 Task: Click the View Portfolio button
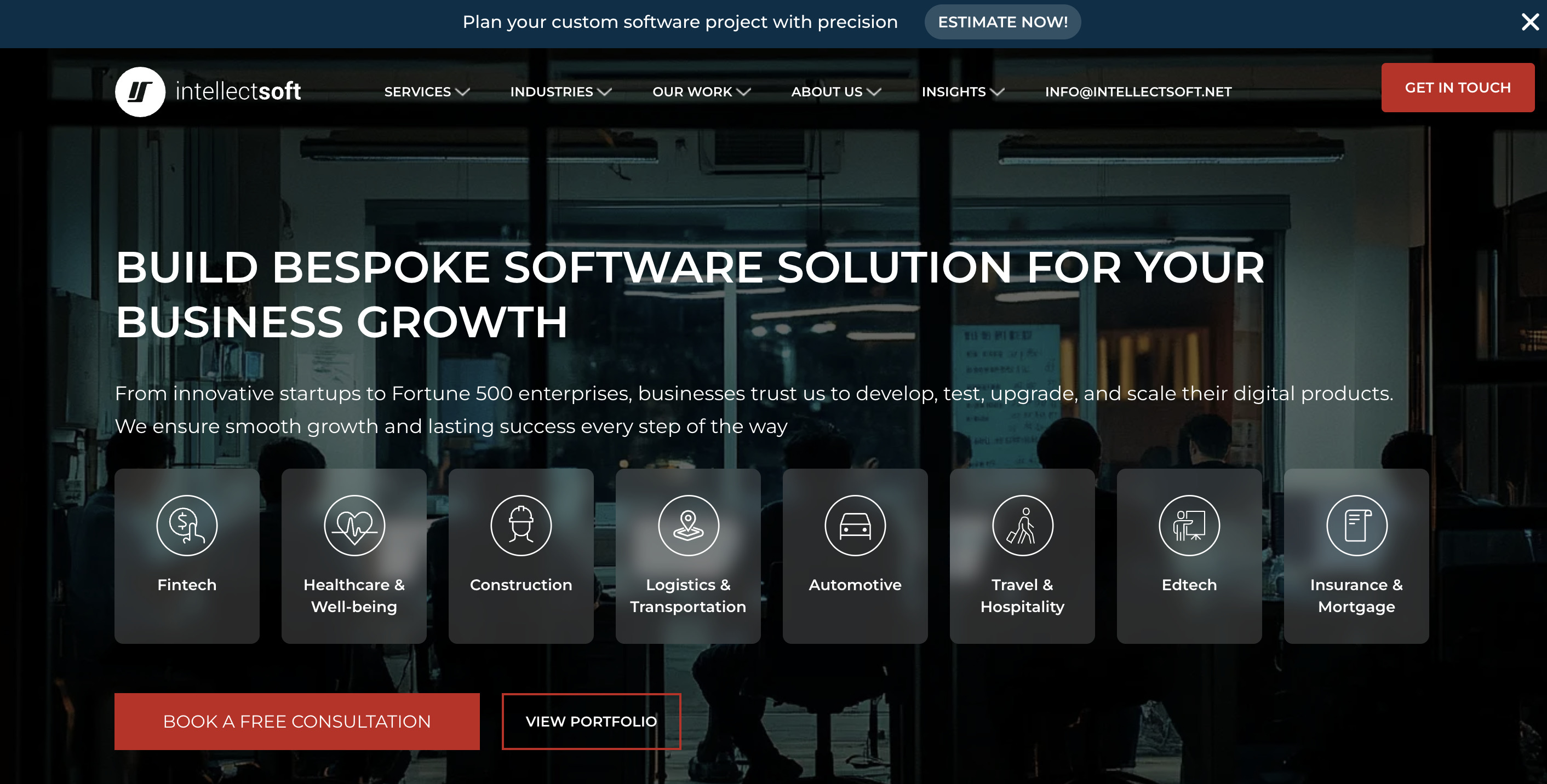591,721
